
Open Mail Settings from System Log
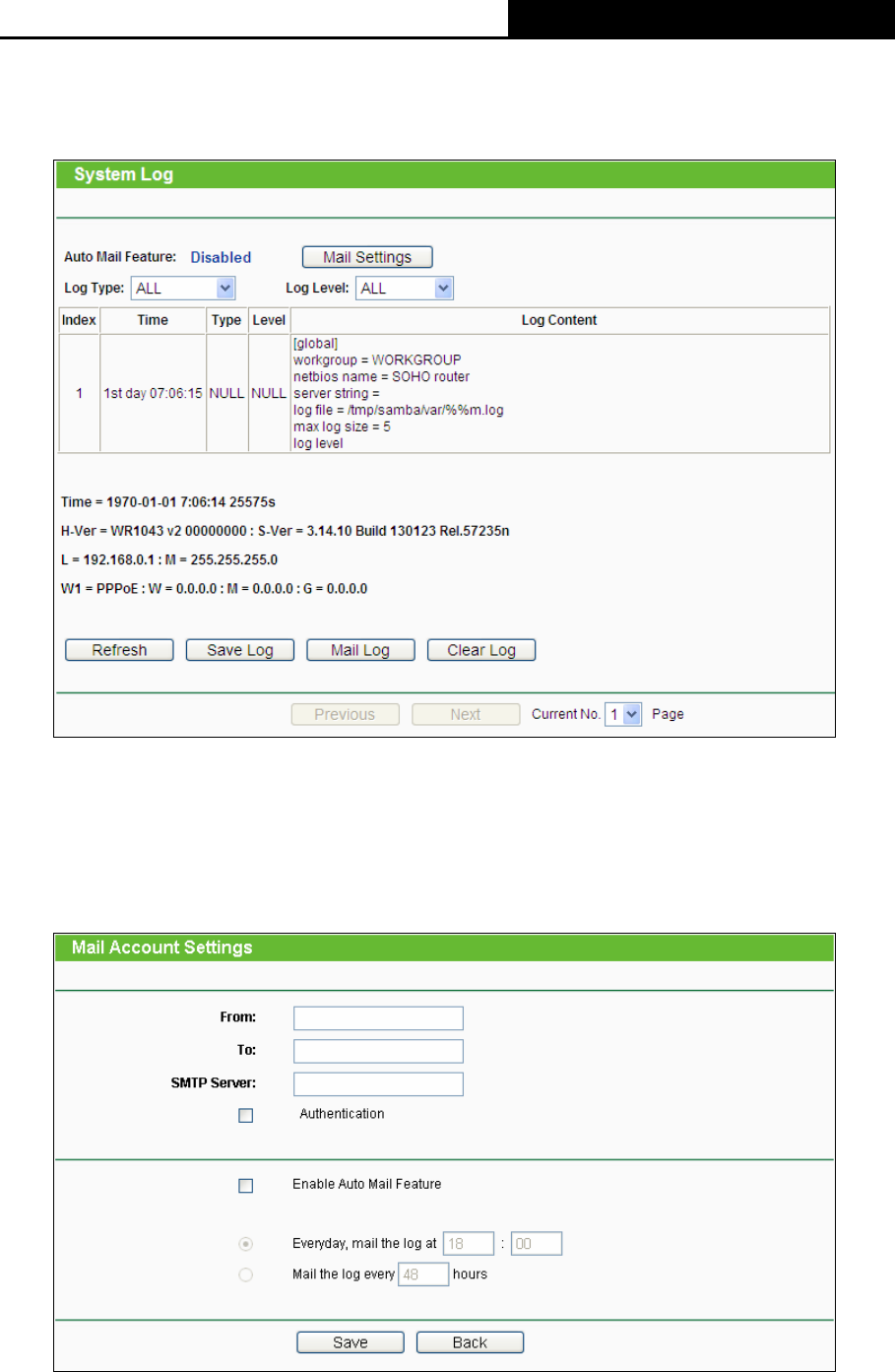[x=367, y=257]
